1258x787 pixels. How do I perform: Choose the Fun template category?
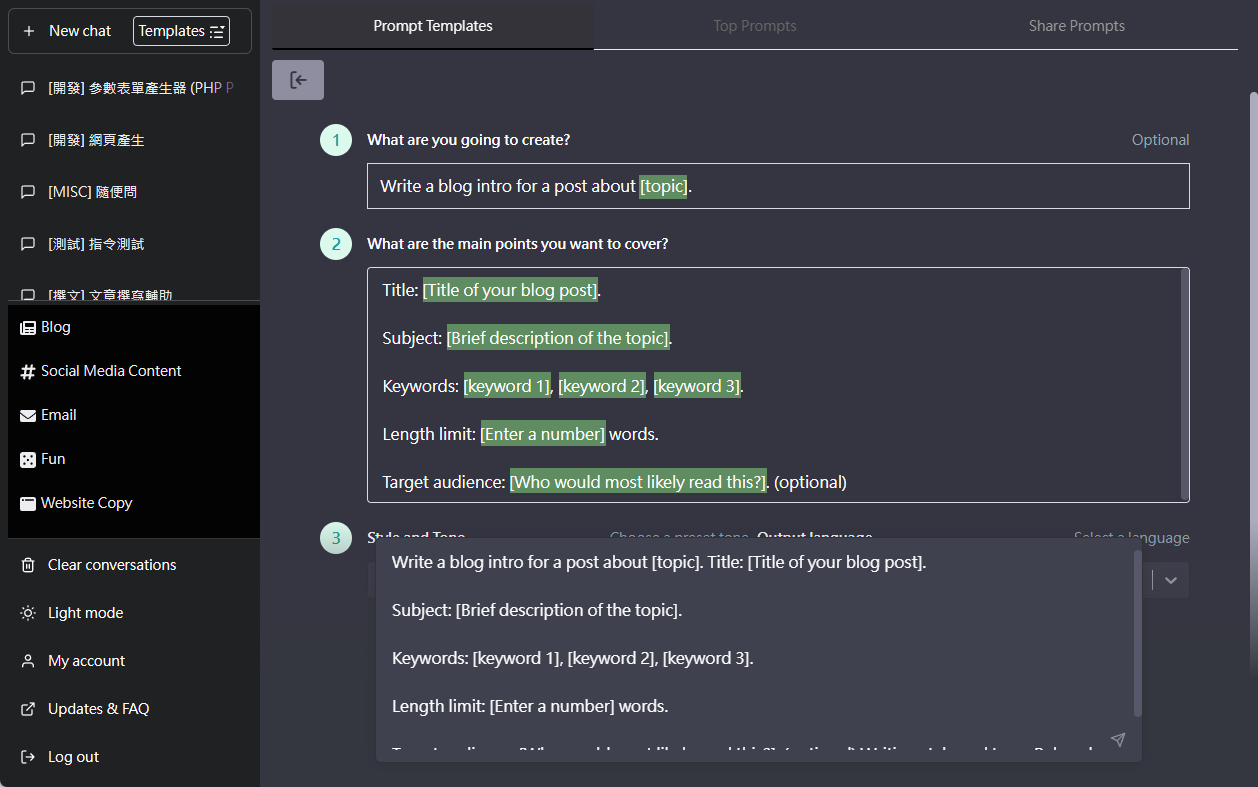(52, 459)
